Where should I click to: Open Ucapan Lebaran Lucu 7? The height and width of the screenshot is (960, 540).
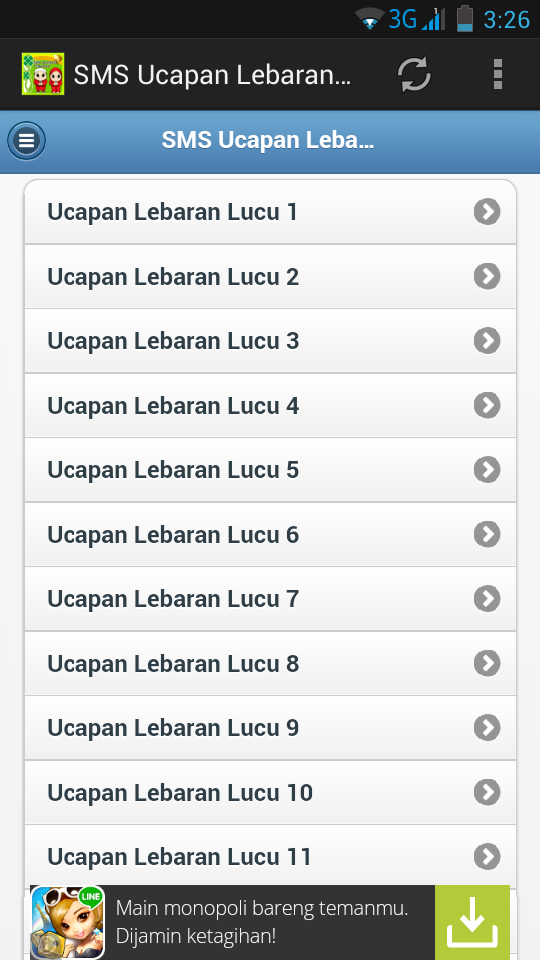point(270,599)
